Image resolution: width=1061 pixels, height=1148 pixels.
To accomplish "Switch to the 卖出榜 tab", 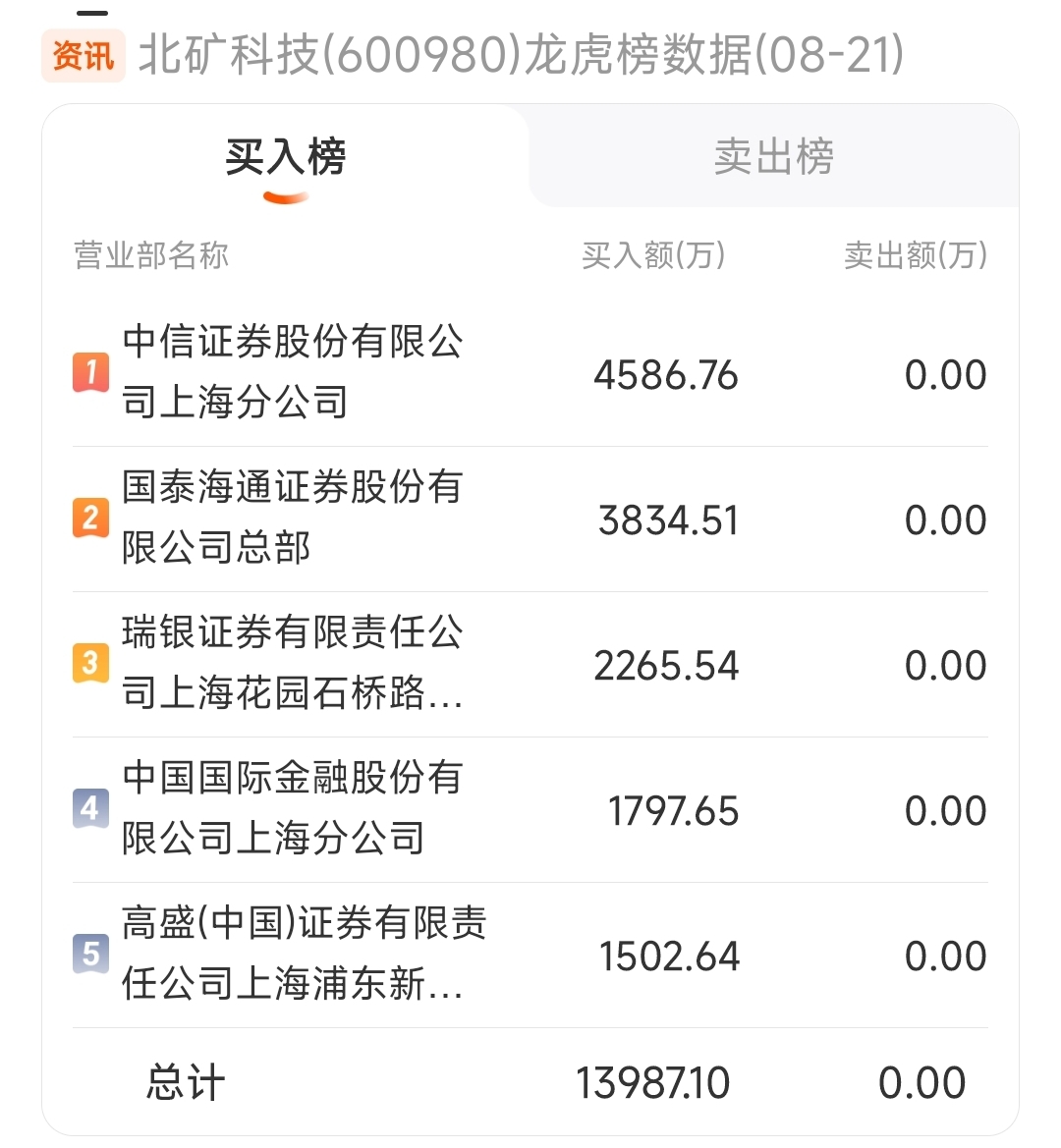I will (x=773, y=156).
